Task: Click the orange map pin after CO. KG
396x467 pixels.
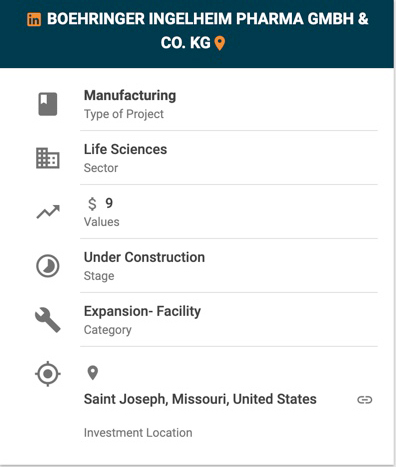Action: click(x=219, y=43)
